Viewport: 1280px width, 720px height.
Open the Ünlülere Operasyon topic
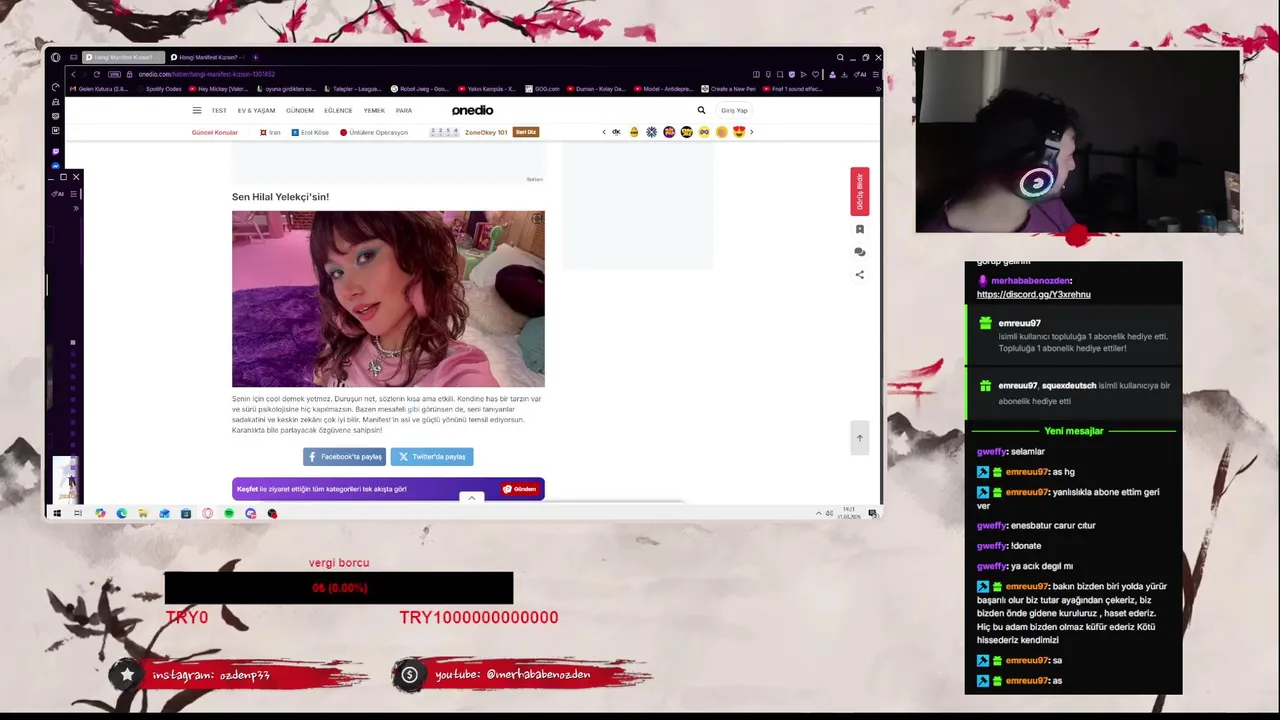(374, 132)
